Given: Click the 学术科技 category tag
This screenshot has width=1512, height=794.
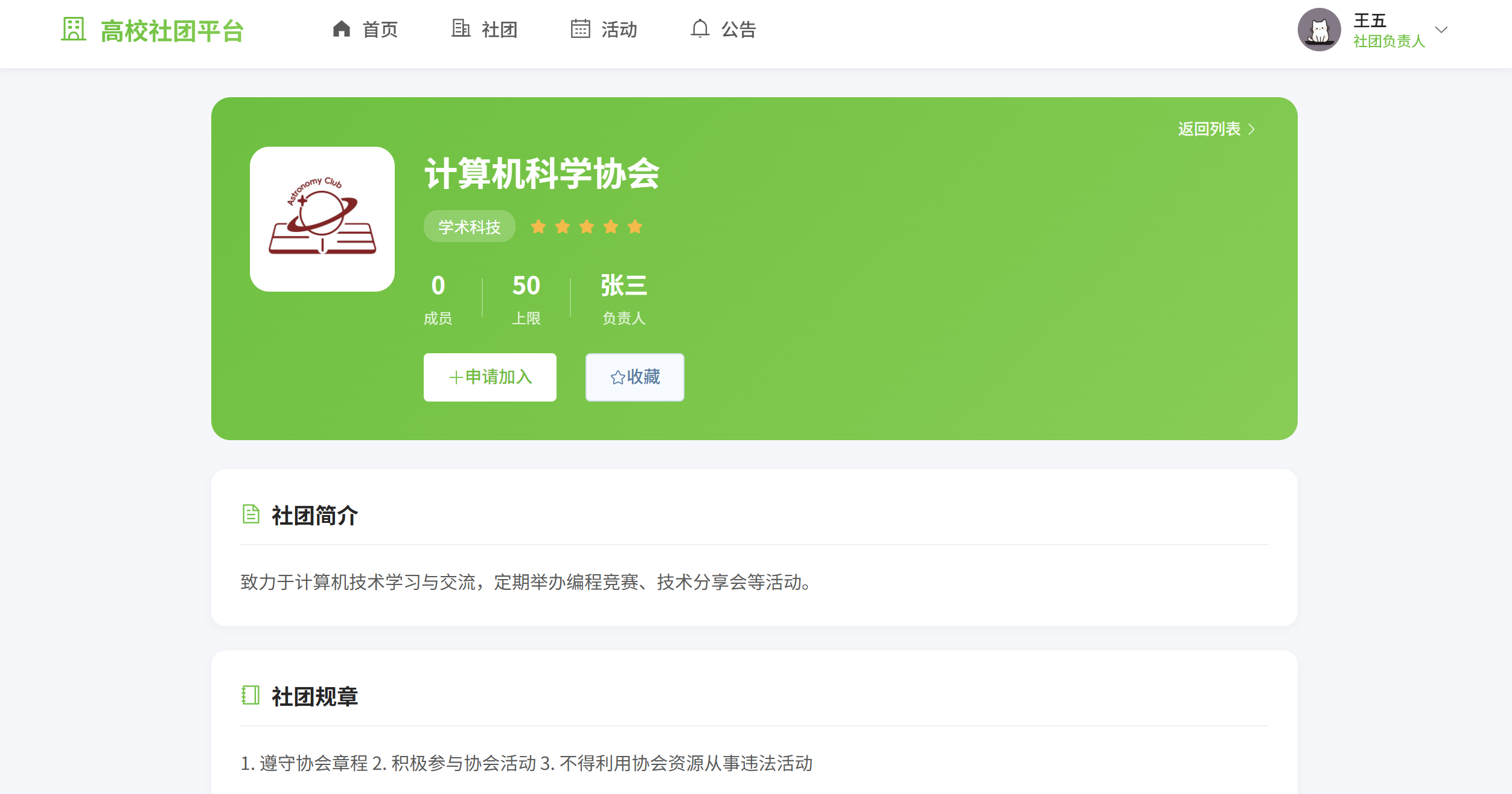Looking at the screenshot, I should 470,227.
